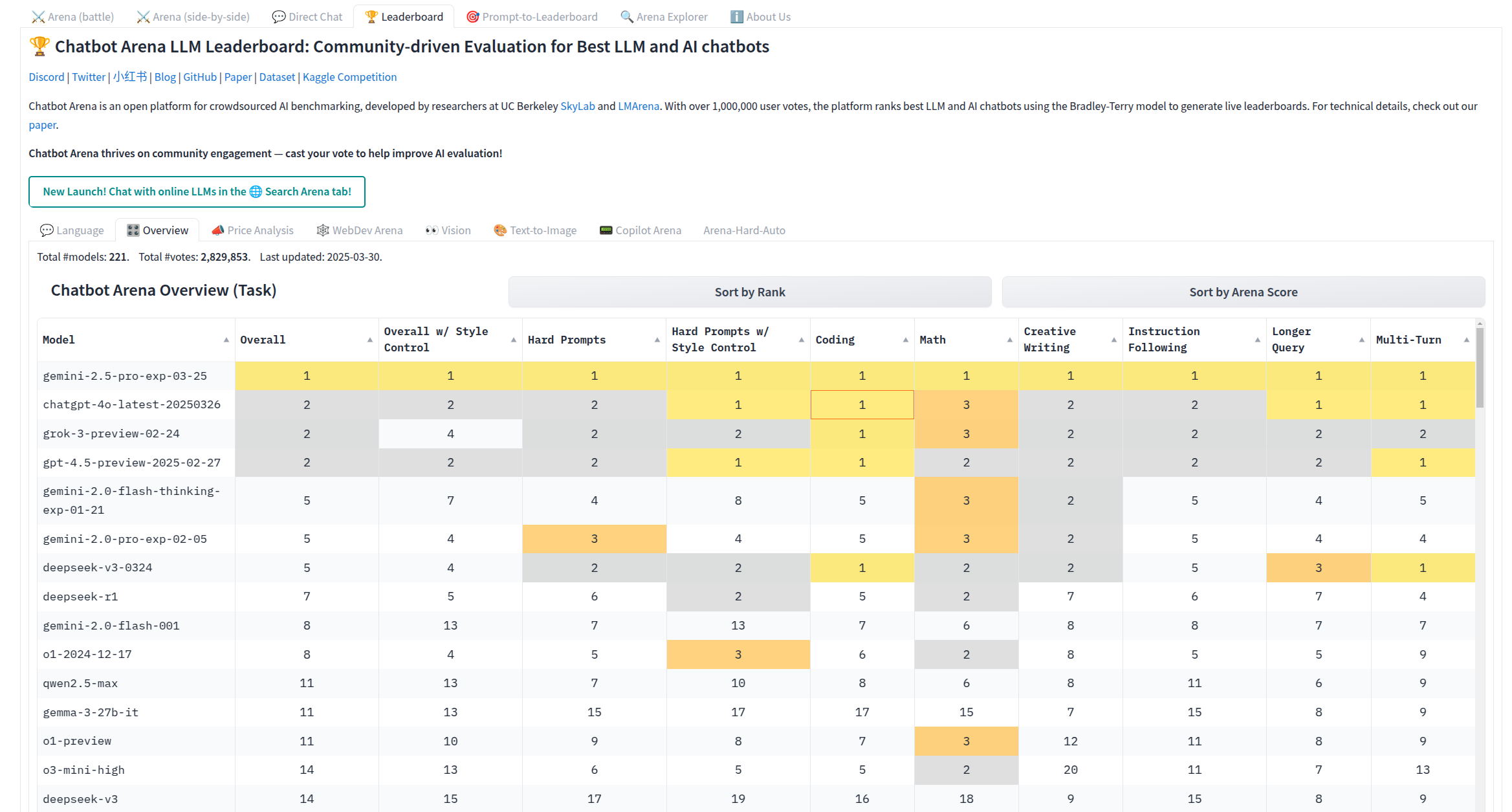1512x812 pixels.
Task: Click the table's vertical scrollbar
Action: pos(1480,369)
